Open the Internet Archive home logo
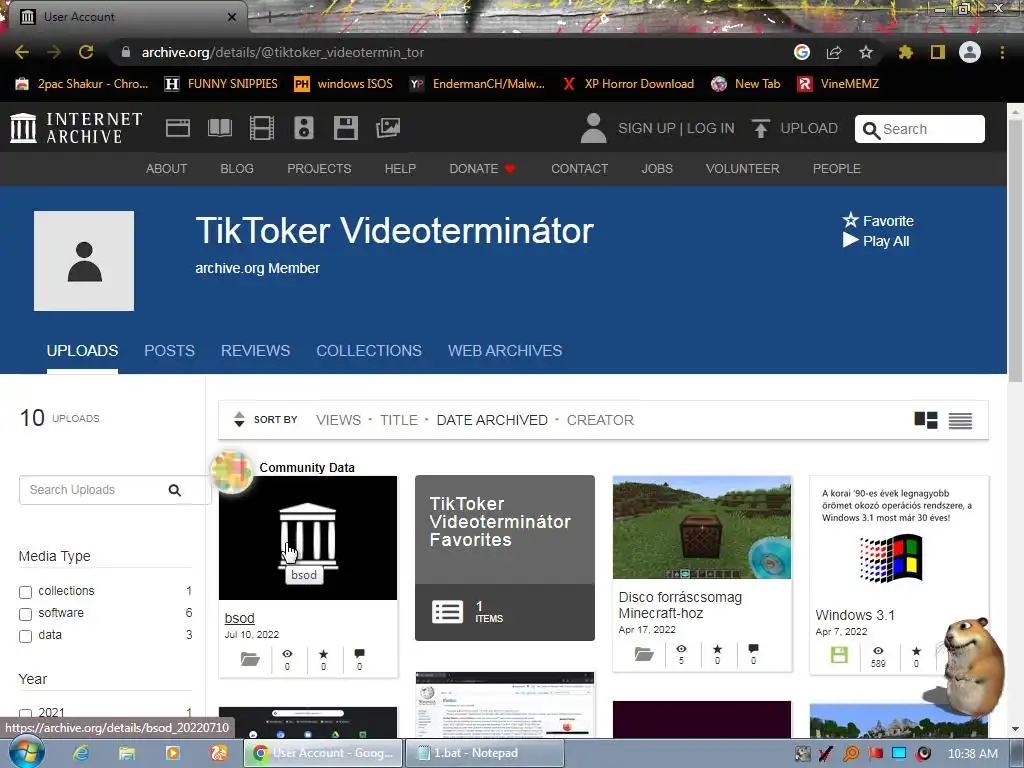 click(x=76, y=128)
